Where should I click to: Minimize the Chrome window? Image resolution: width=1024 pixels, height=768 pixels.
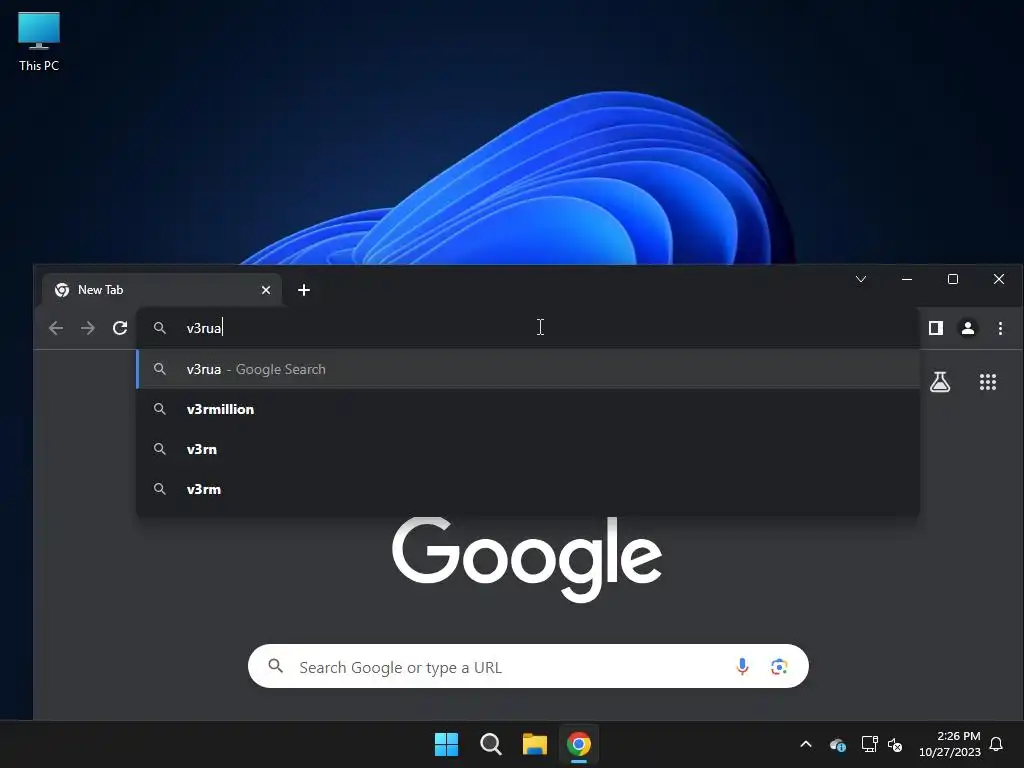(x=907, y=280)
